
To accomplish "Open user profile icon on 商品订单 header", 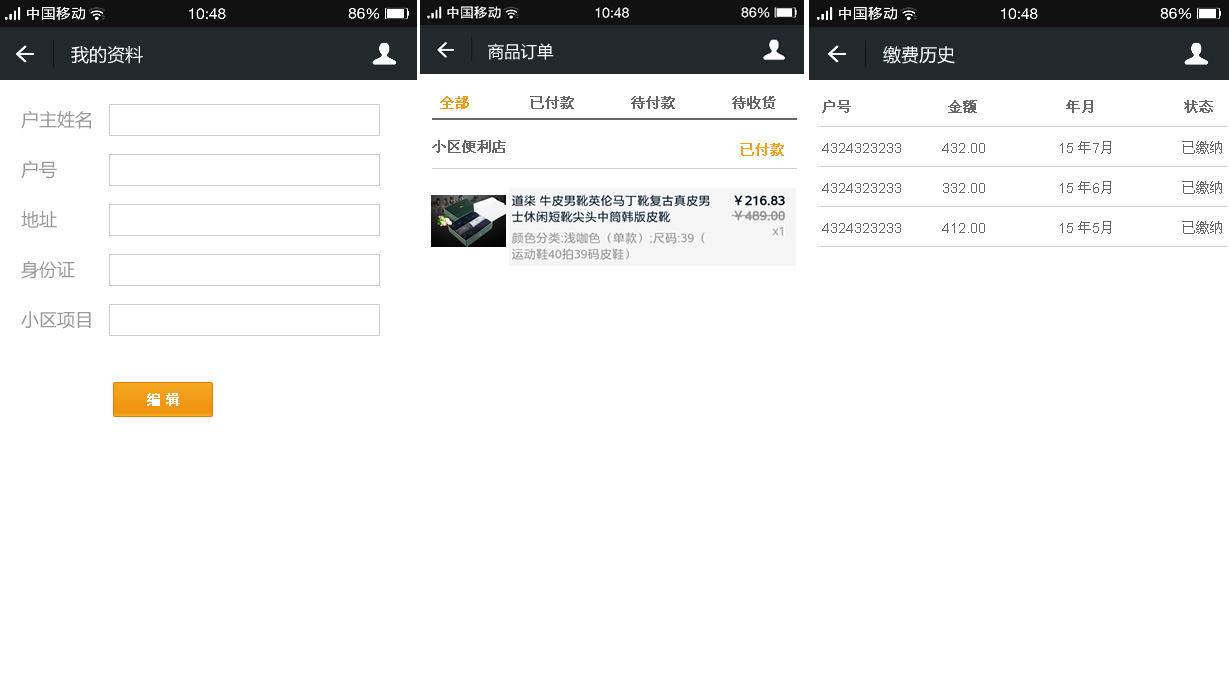I will click(x=774, y=51).
